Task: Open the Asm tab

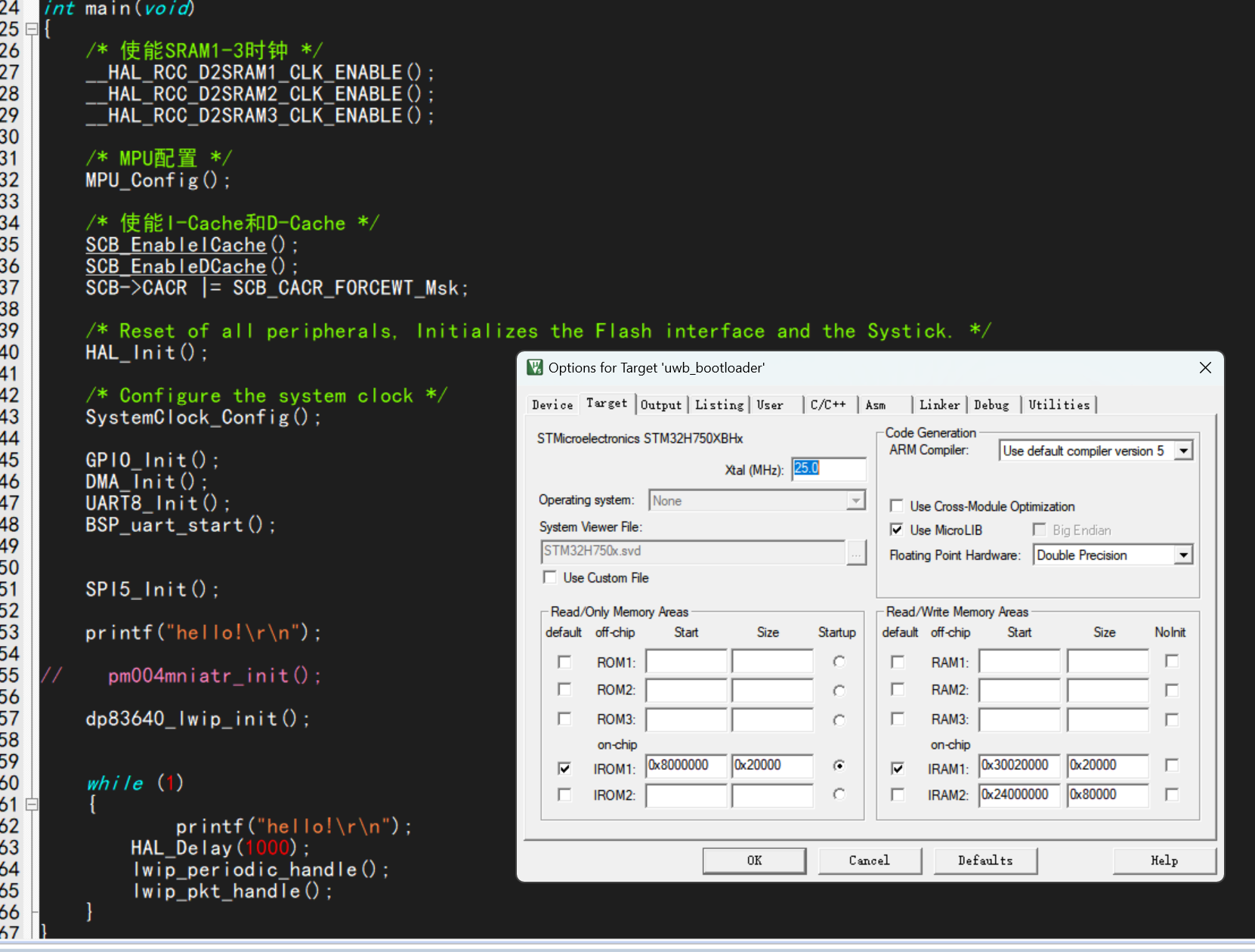Action: 876,405
